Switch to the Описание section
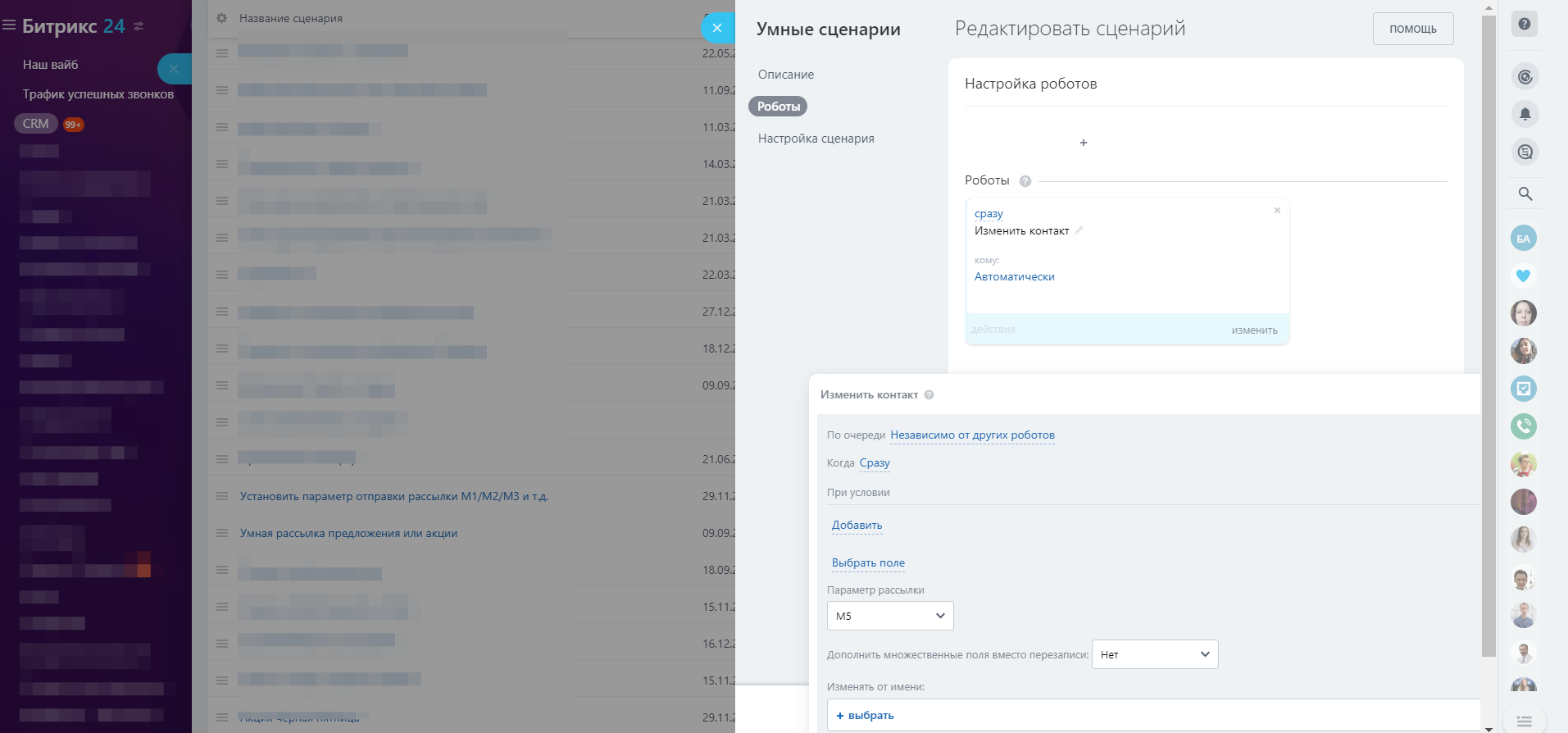This screenshot has height=733, width=1568. tap(785, 75)
